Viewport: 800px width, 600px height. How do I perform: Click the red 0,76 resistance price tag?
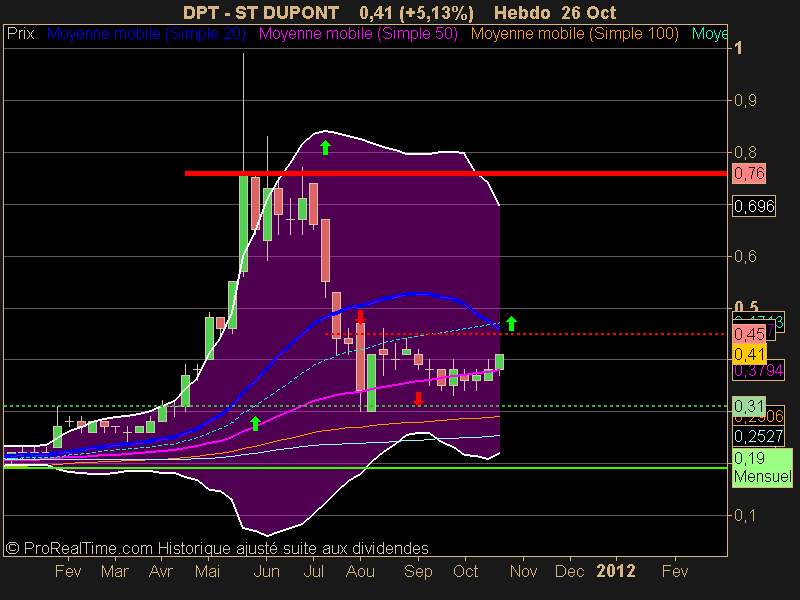tap(749, 173)
